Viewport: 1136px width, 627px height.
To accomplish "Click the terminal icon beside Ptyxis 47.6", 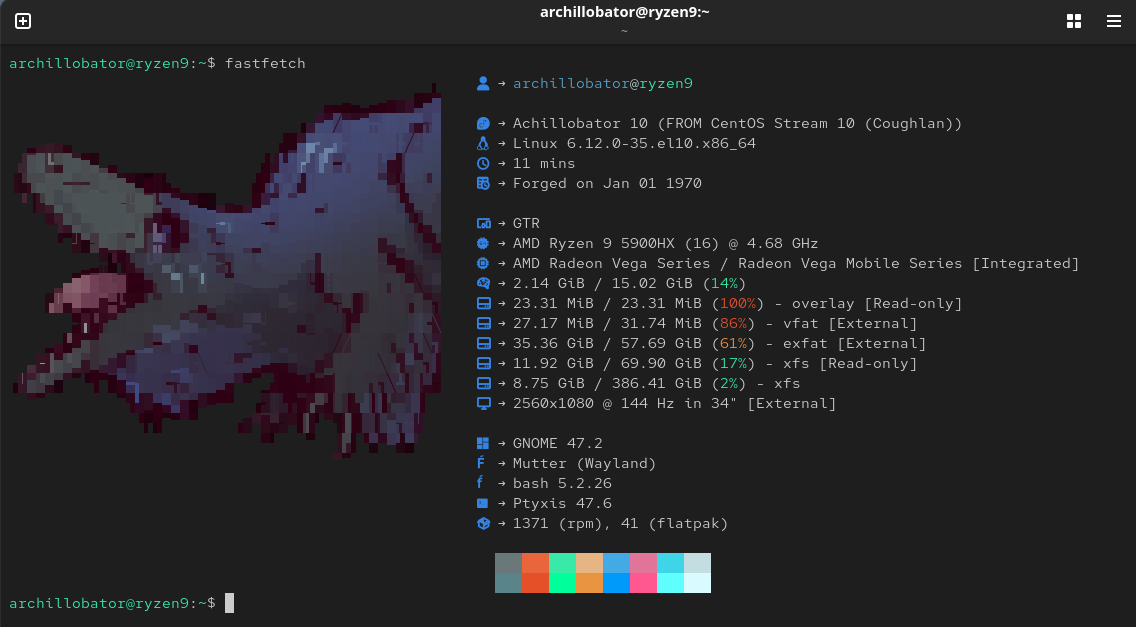I will [x=483, y=503].
